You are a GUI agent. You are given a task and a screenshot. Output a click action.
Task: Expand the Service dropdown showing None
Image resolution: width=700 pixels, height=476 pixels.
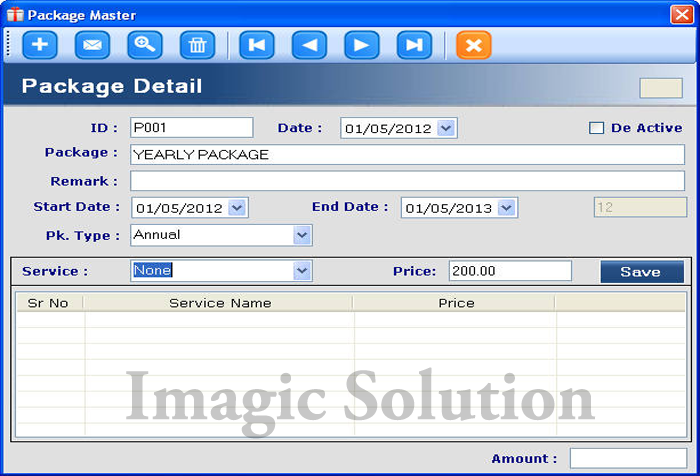[x=302, y=271]
